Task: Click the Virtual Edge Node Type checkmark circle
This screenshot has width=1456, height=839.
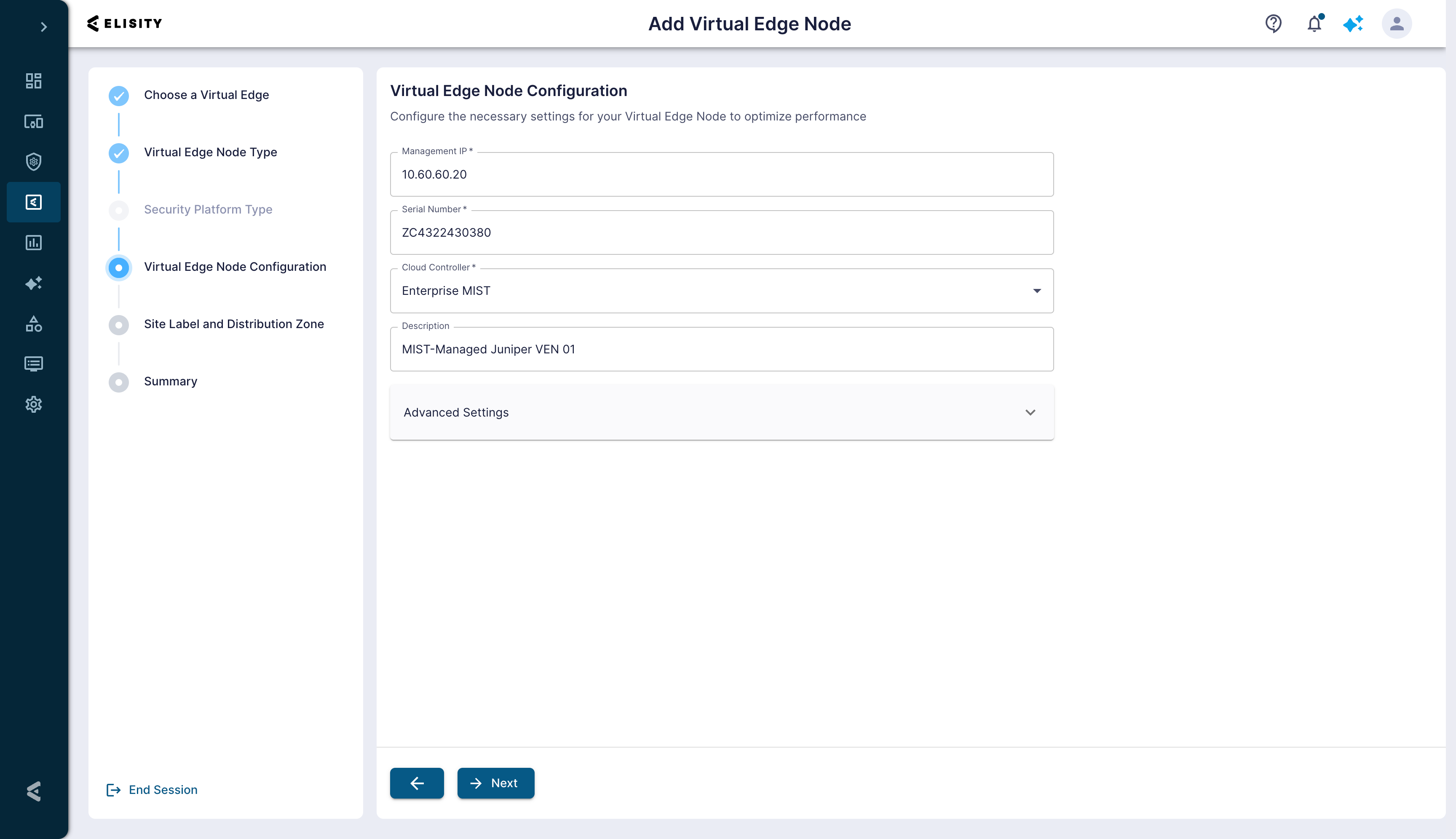Action: pyautogui.click(x=119, y=153)
